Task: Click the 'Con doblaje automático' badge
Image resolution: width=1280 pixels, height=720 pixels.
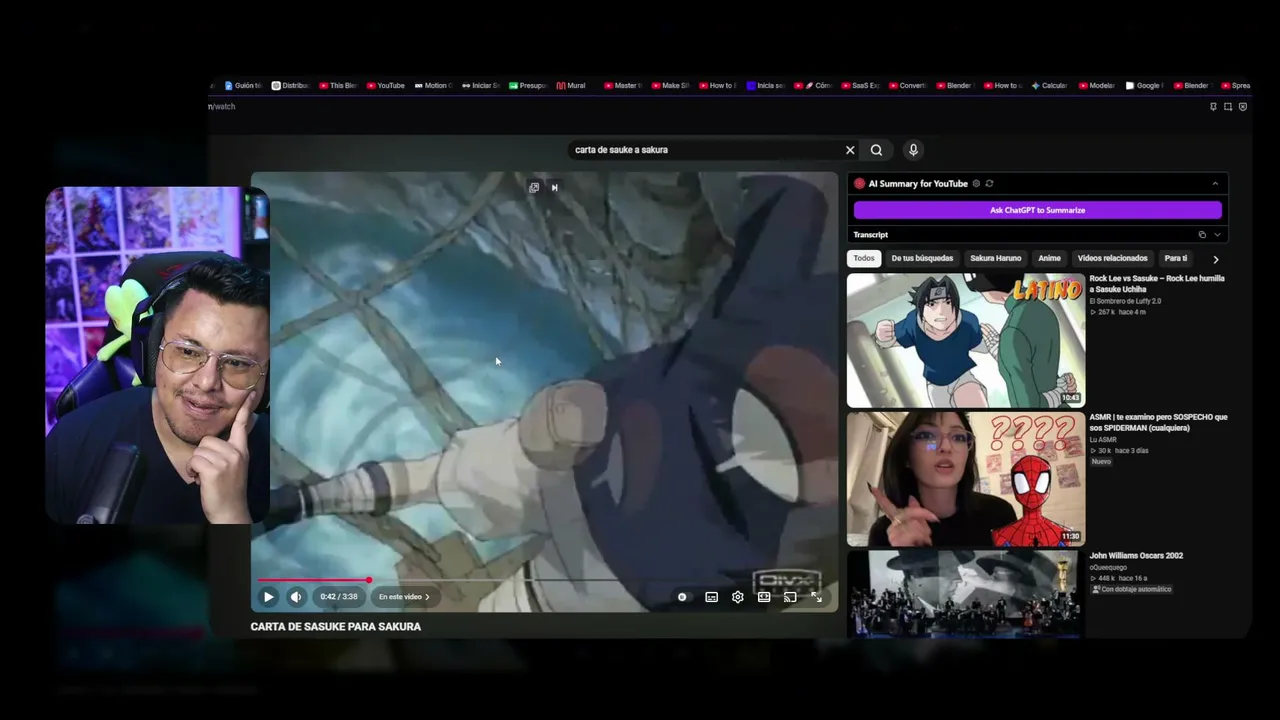Action: pyautogui.click(x=1131, y=589)
